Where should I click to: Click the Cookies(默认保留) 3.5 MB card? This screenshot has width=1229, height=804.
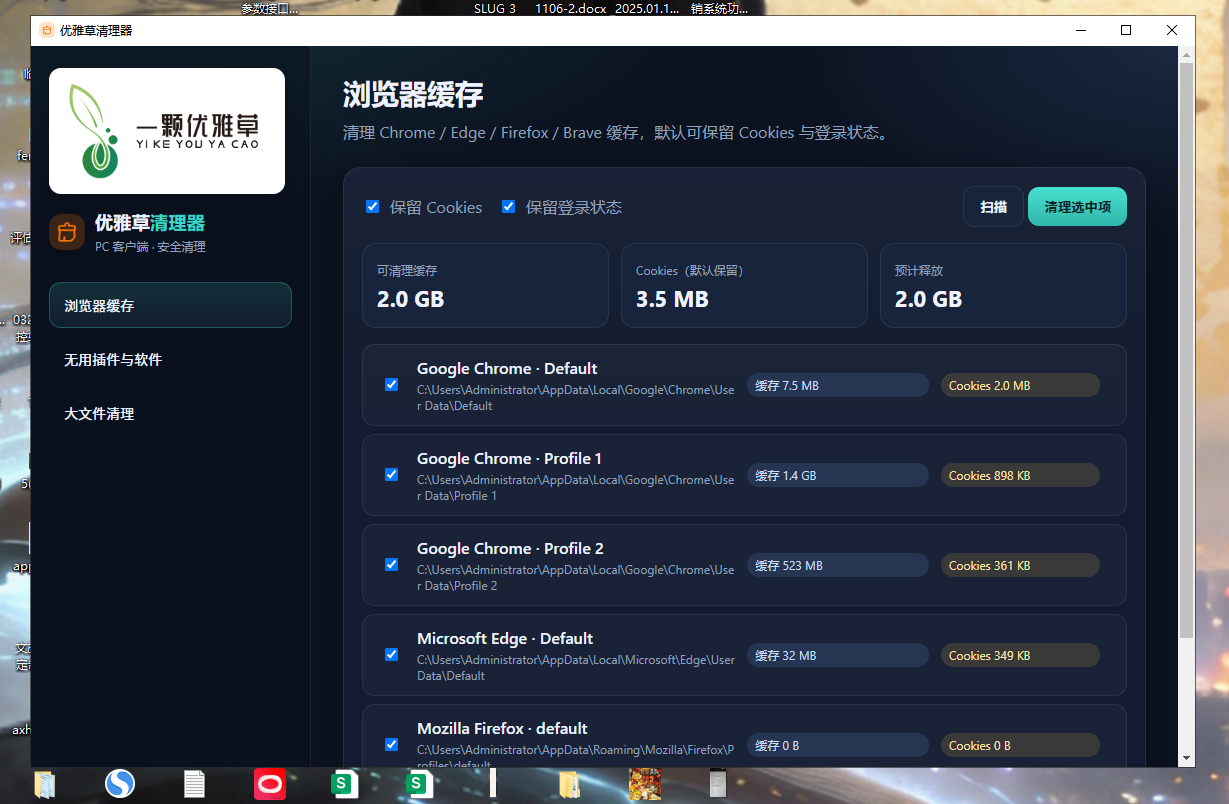[x=744, y=285]
